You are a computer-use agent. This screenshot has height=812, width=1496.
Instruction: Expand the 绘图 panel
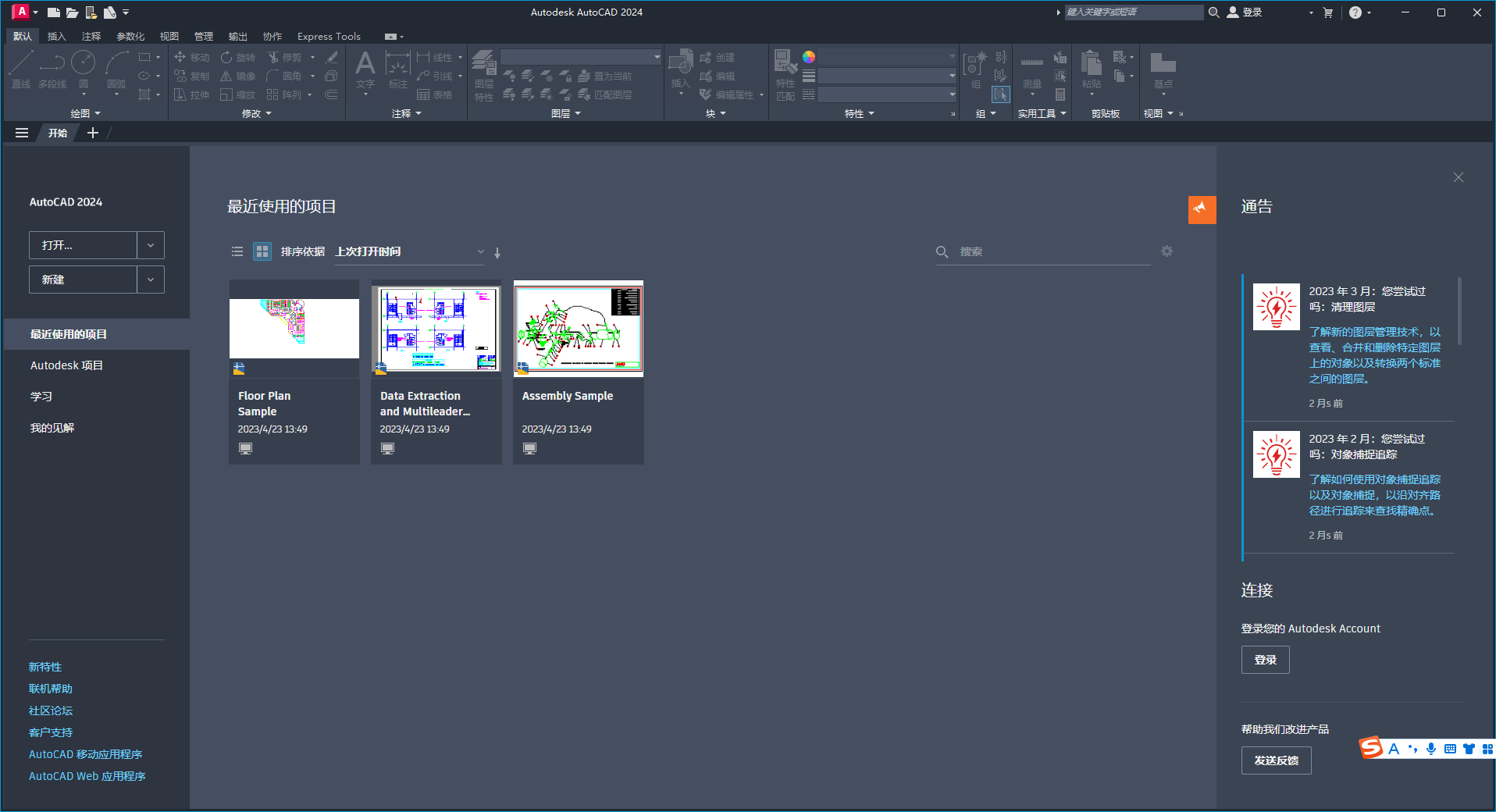point(86,113)
